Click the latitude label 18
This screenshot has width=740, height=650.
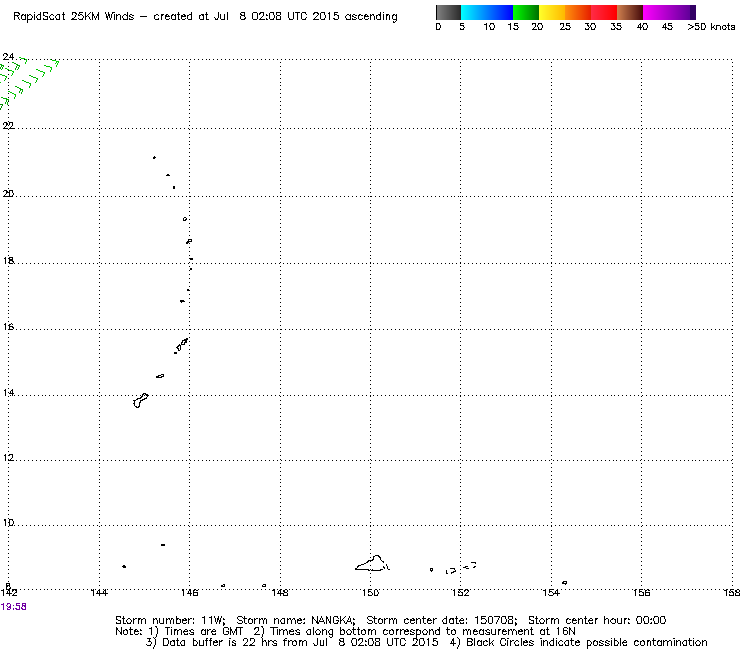click(x=8, y=261)
